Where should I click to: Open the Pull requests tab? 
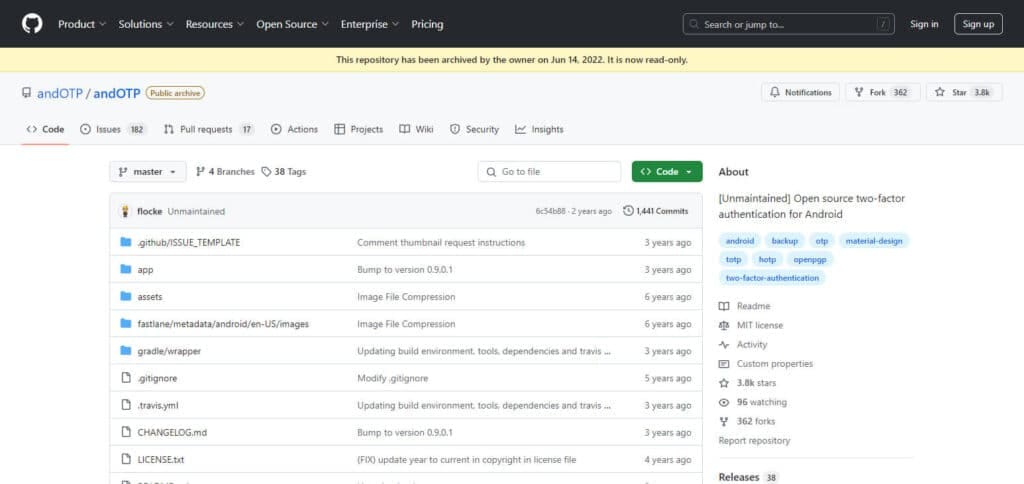click(x=208, y=129)
